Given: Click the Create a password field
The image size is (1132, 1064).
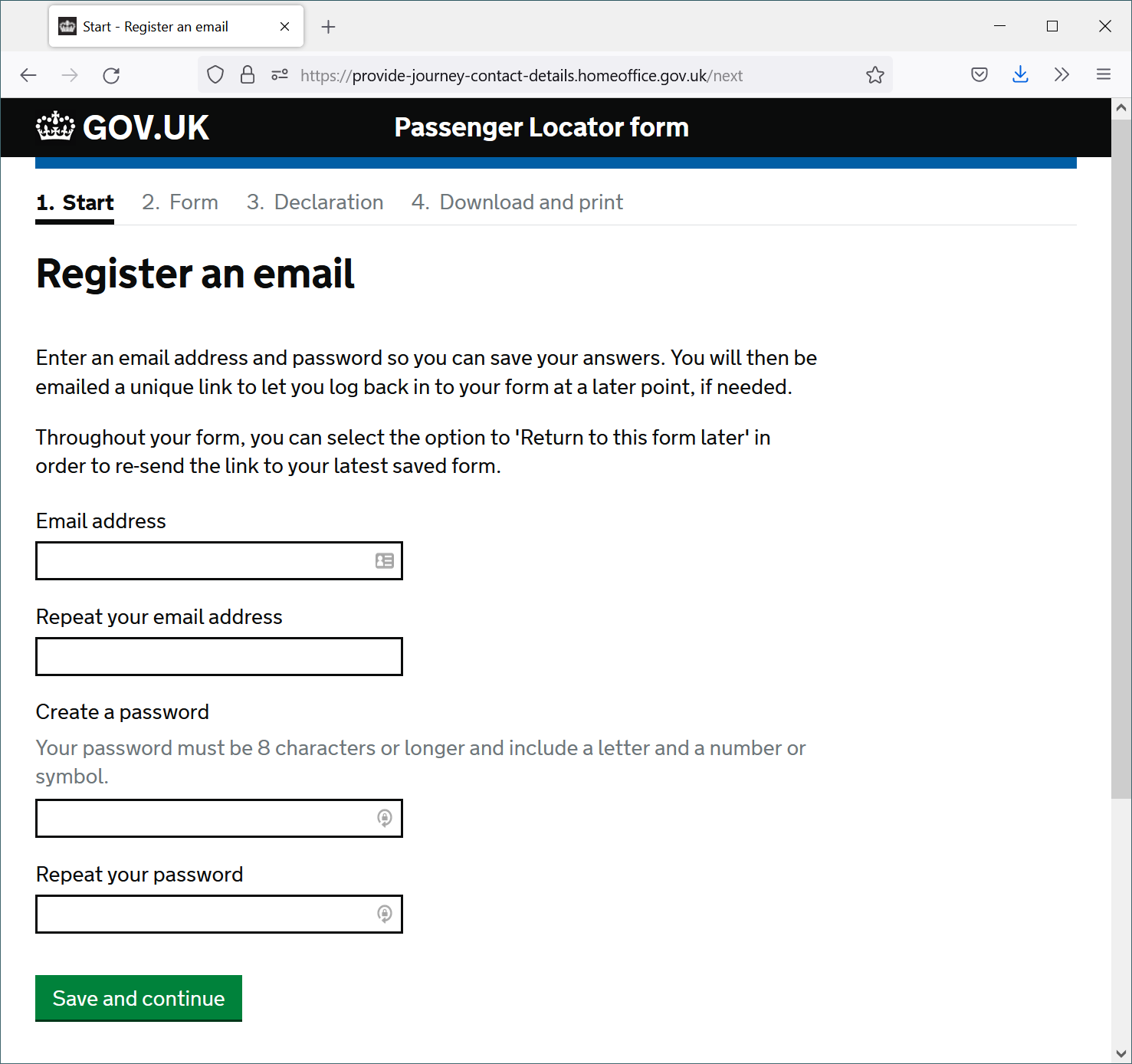Looking at the screenshot, I should coord(219,819).
